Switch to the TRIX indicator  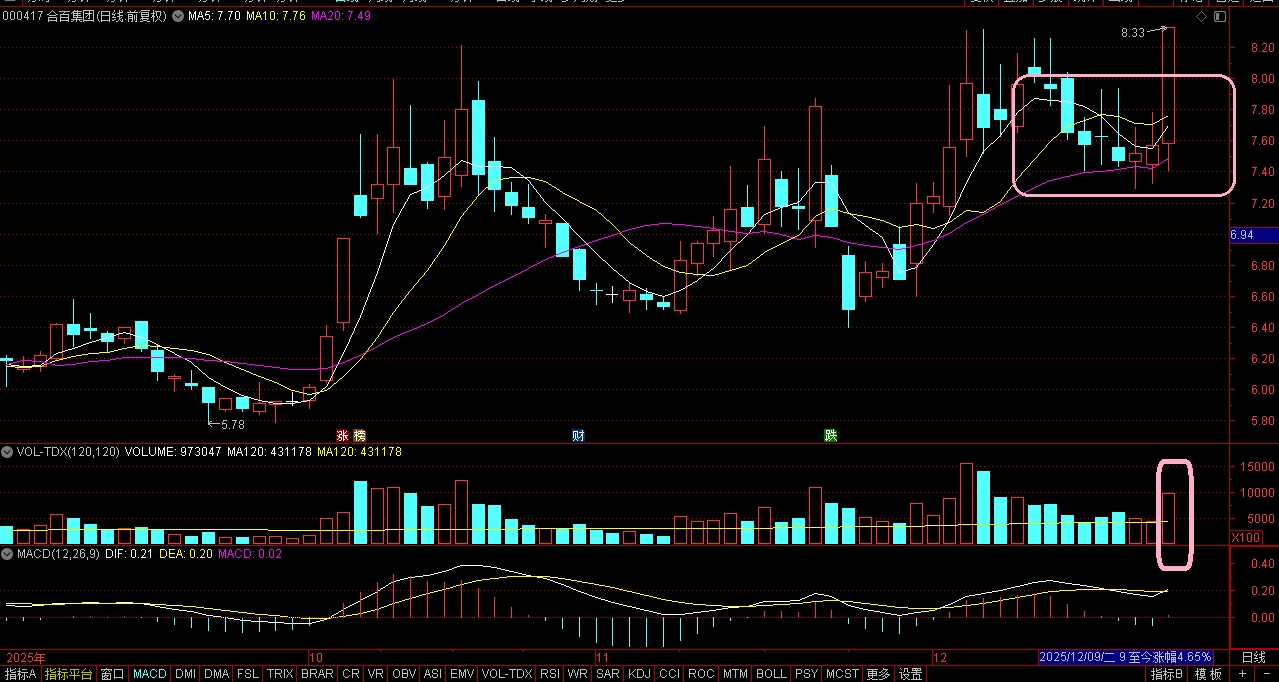[x=280, y=674]
